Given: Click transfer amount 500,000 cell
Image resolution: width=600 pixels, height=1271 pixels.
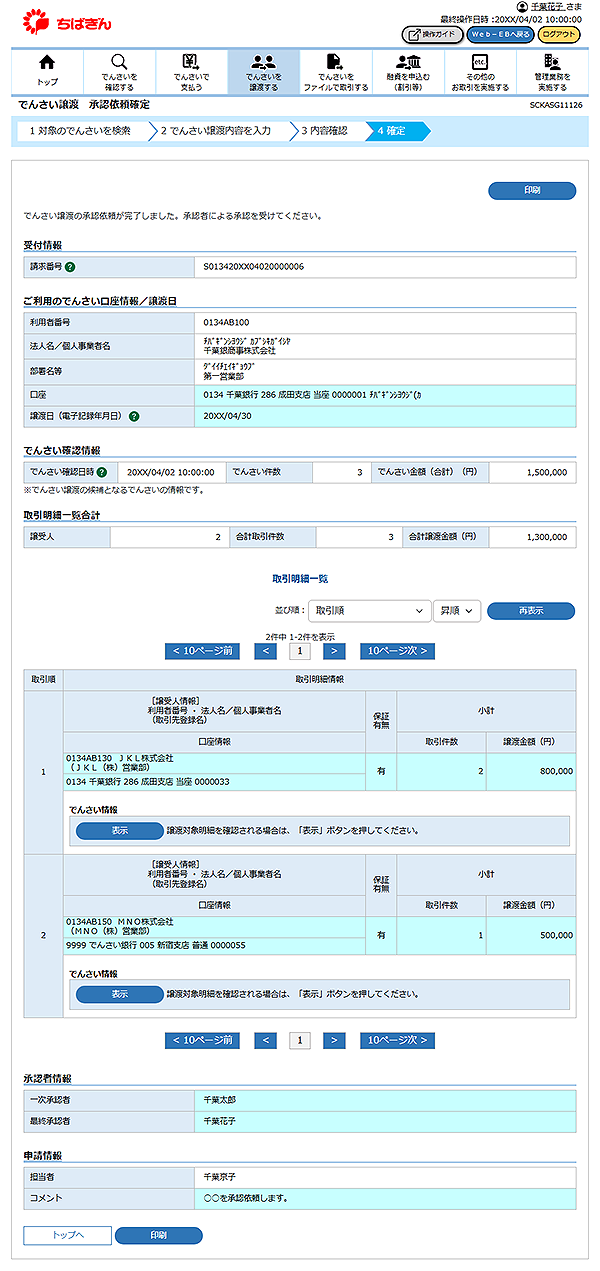Looking at the screenshot, I should (x=532, y=935).
